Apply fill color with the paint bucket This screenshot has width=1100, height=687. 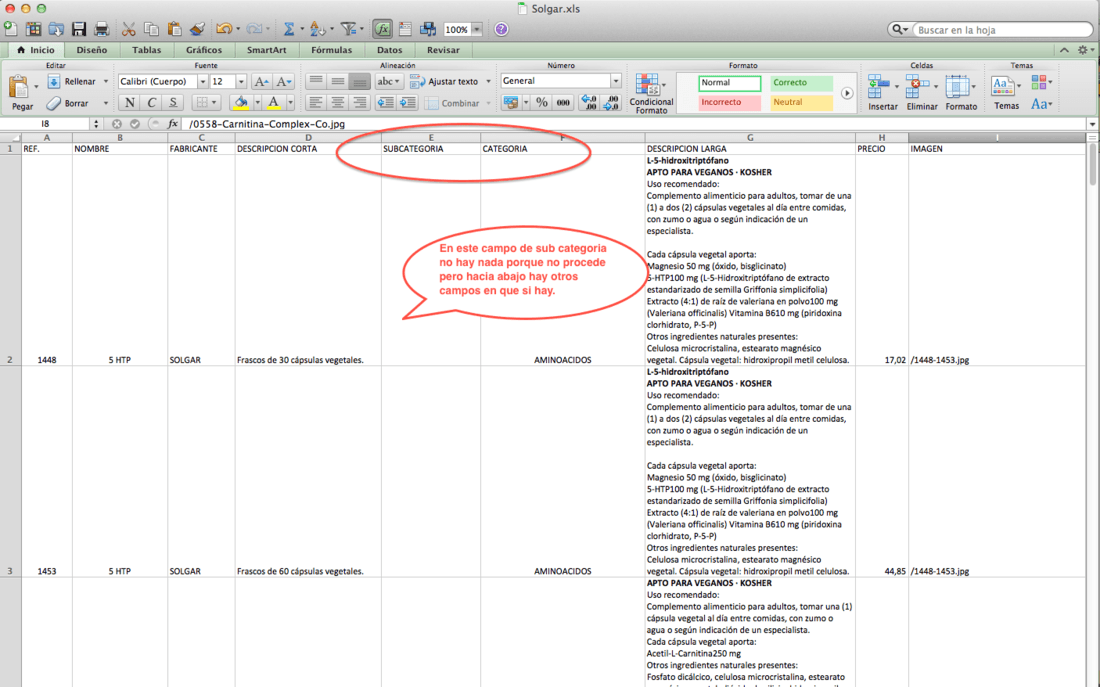coord(241,102)
